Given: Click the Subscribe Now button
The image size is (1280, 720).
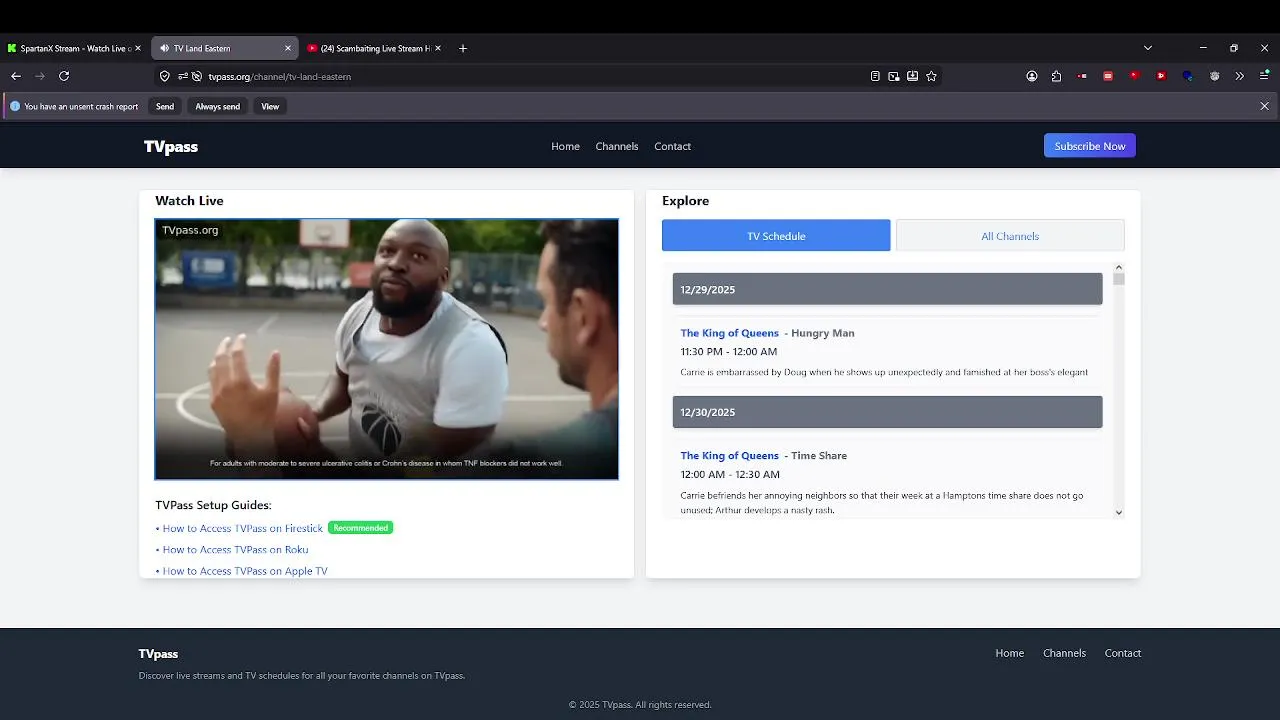Looking at the screenshot, I should click(x=1090, y=146).
